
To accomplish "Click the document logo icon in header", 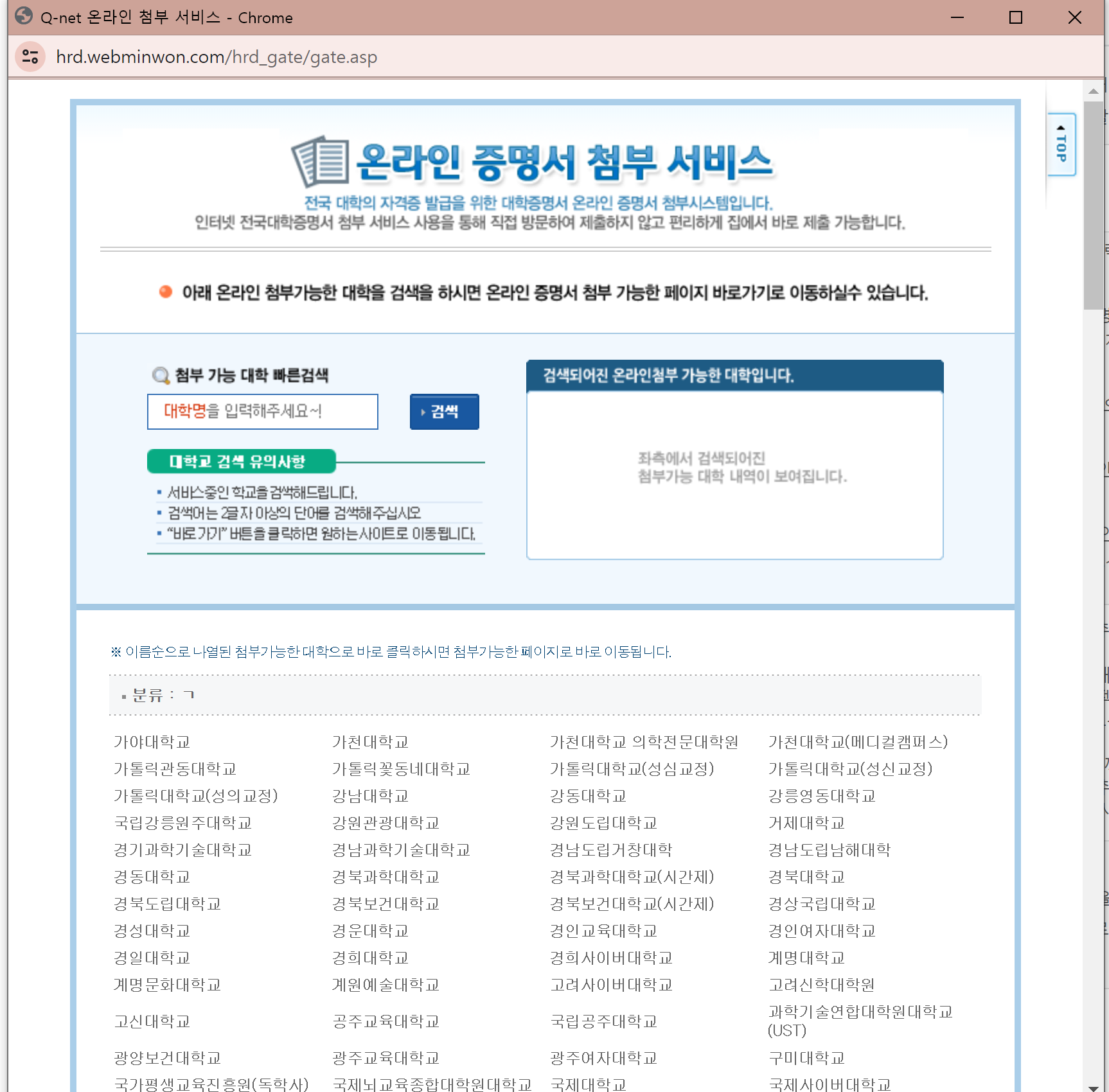I will [321, 161].
